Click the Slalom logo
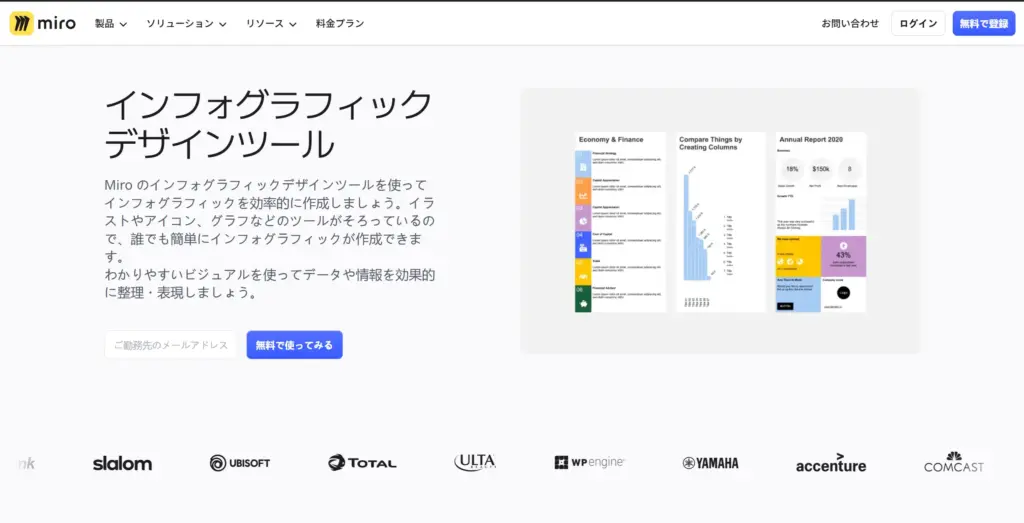The width and height of the screenshot is (1024, 523). coord(122,464)
